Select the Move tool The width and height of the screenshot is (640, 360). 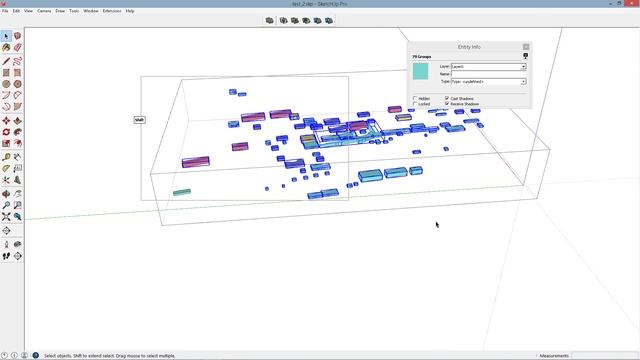point(6,121)
